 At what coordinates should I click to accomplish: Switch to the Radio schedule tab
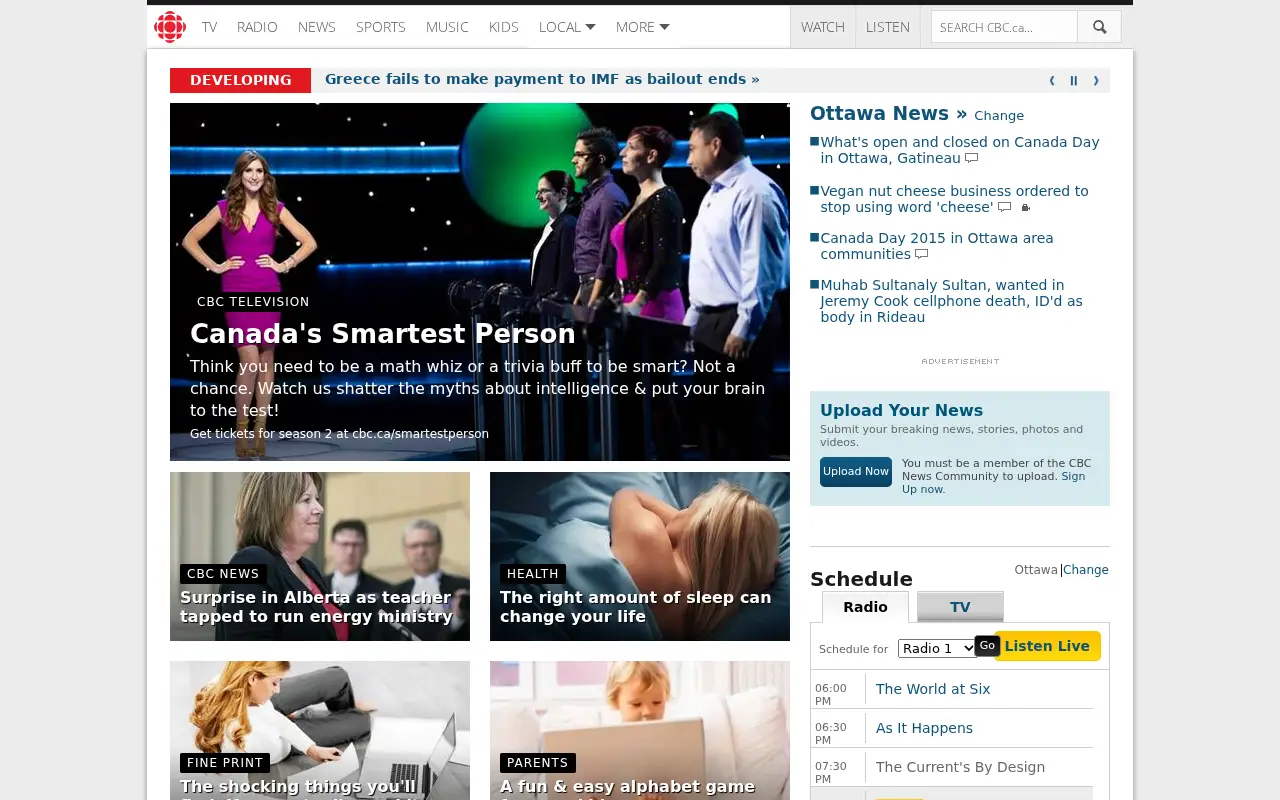coord(865,607)
